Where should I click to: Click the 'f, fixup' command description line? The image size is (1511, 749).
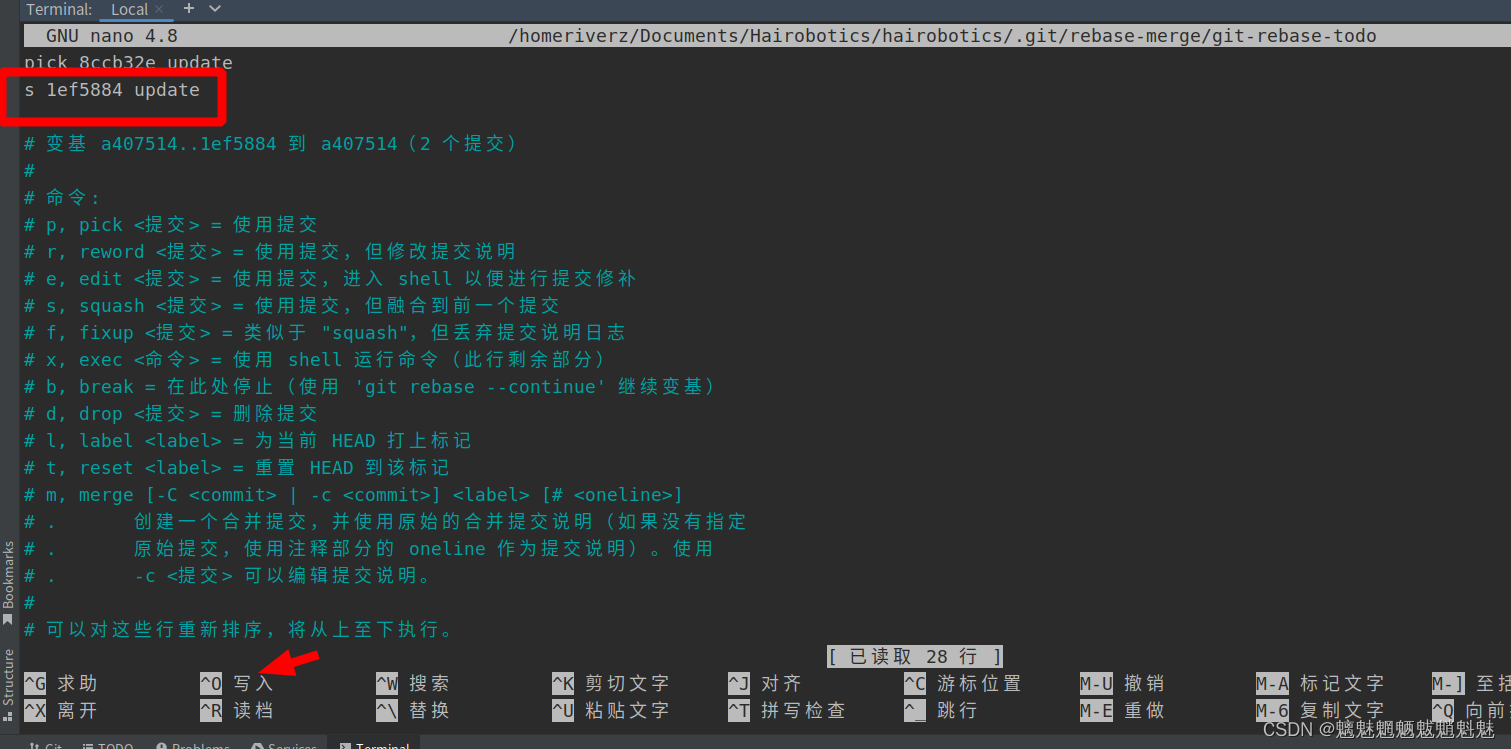[x=325, y=333]
